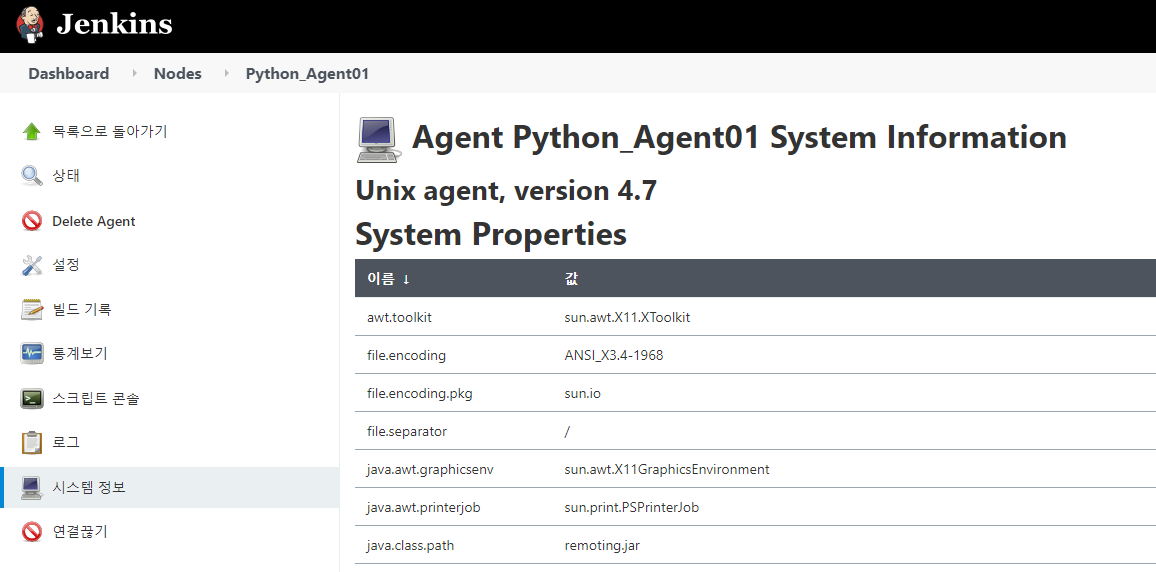The image size is (1156, 572).
Task: Open 통계보기 sidebar link
Action: (80, 354)
